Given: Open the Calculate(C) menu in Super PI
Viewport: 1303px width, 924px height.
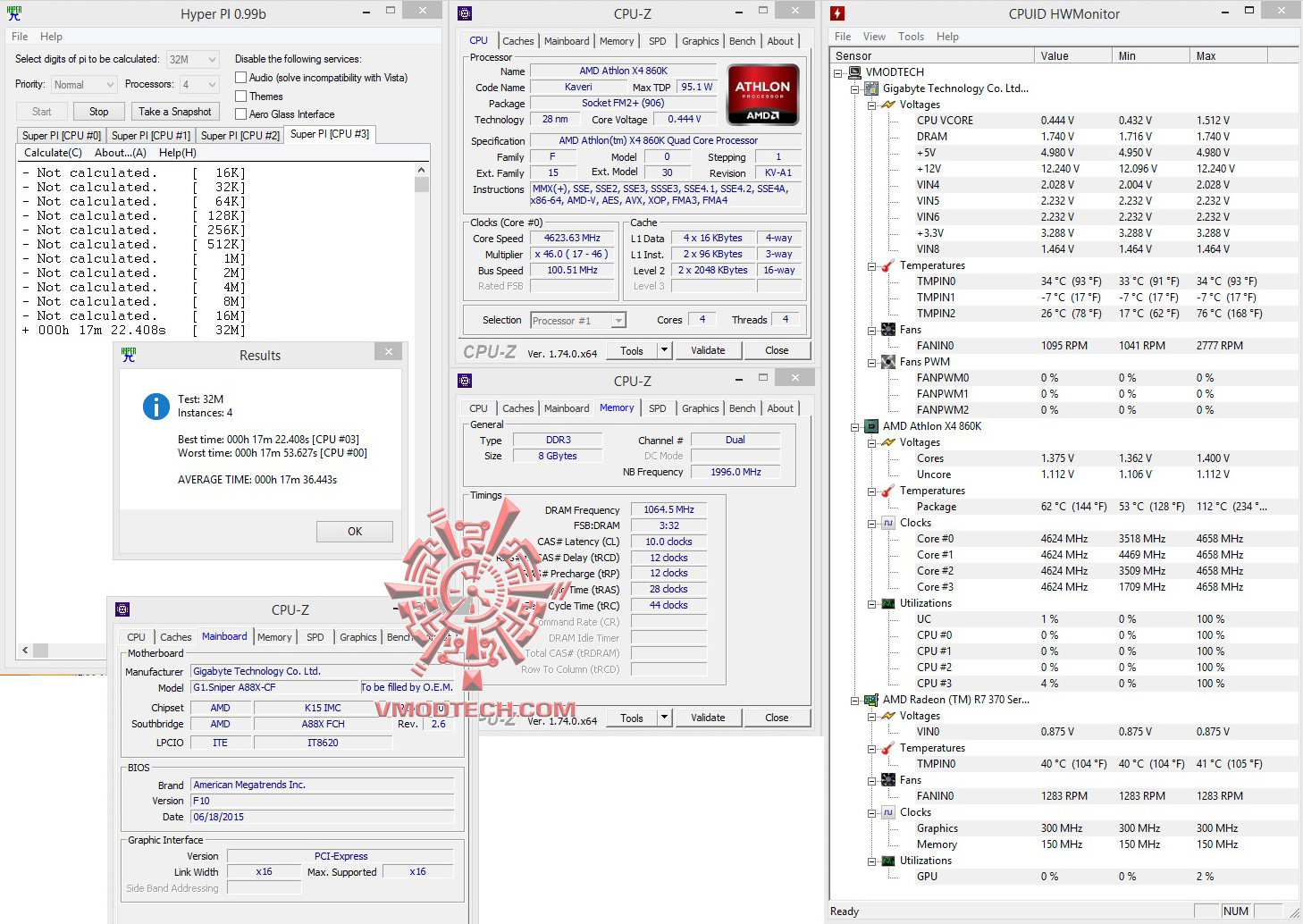Looking at the screenshot, I should click(53, 153).
